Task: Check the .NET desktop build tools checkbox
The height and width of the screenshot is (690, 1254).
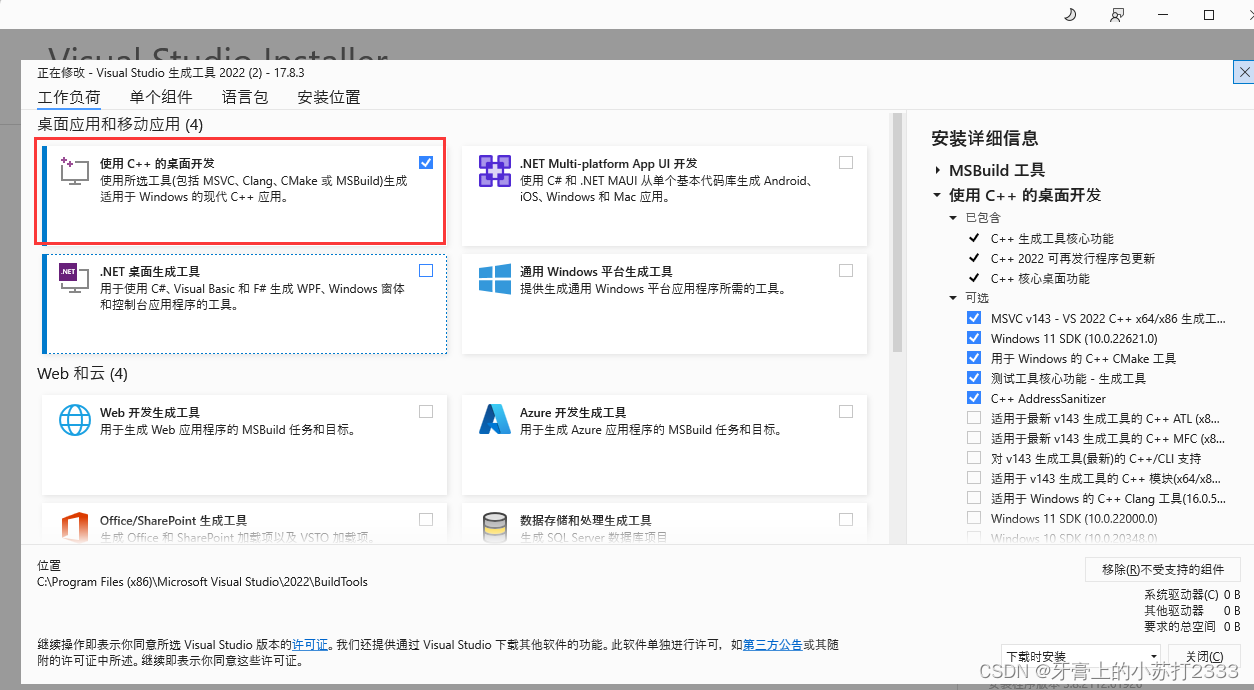Action: click(x=427, y=270)
